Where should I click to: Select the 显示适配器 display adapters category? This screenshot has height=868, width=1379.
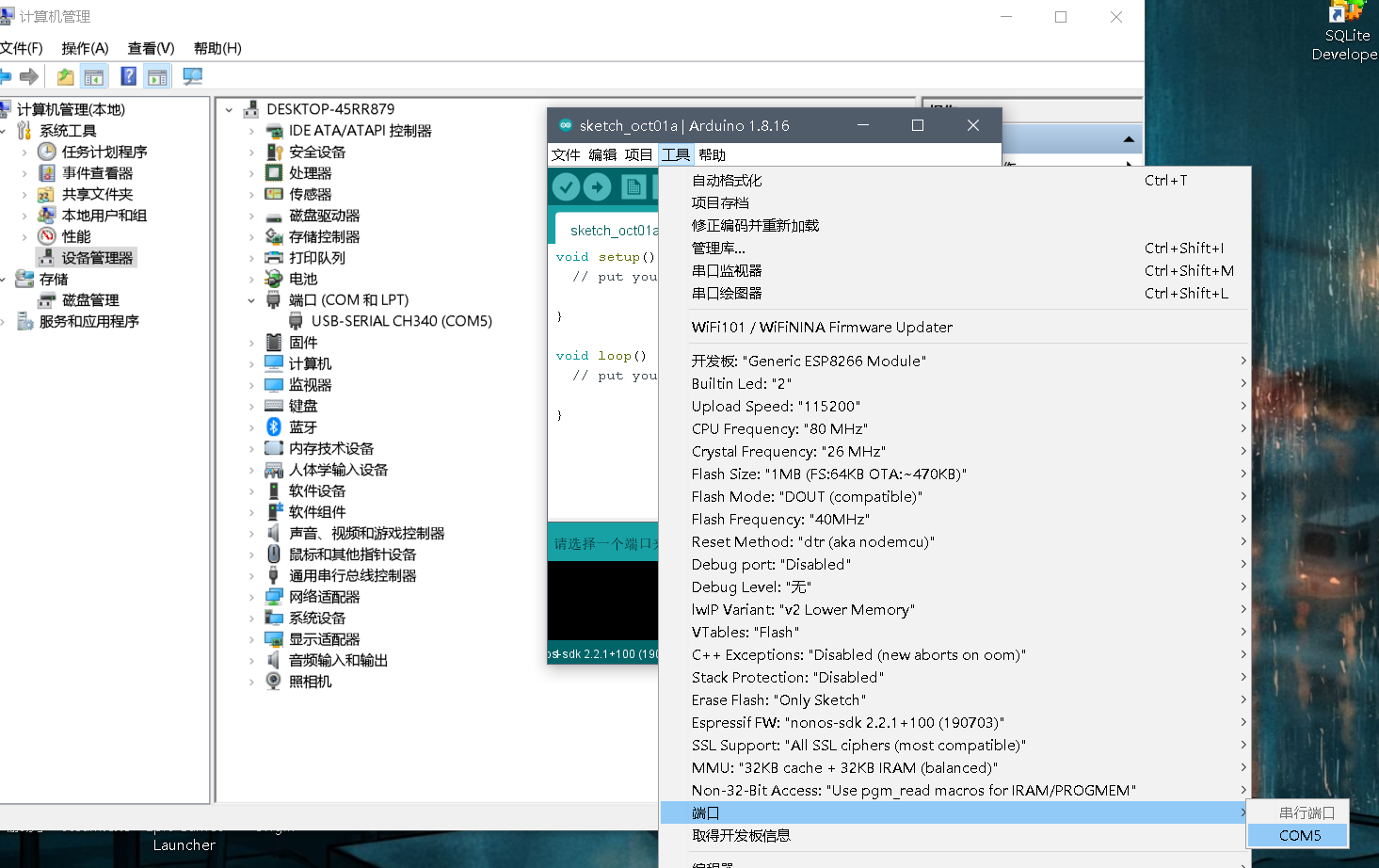click(x=325, y=639)
